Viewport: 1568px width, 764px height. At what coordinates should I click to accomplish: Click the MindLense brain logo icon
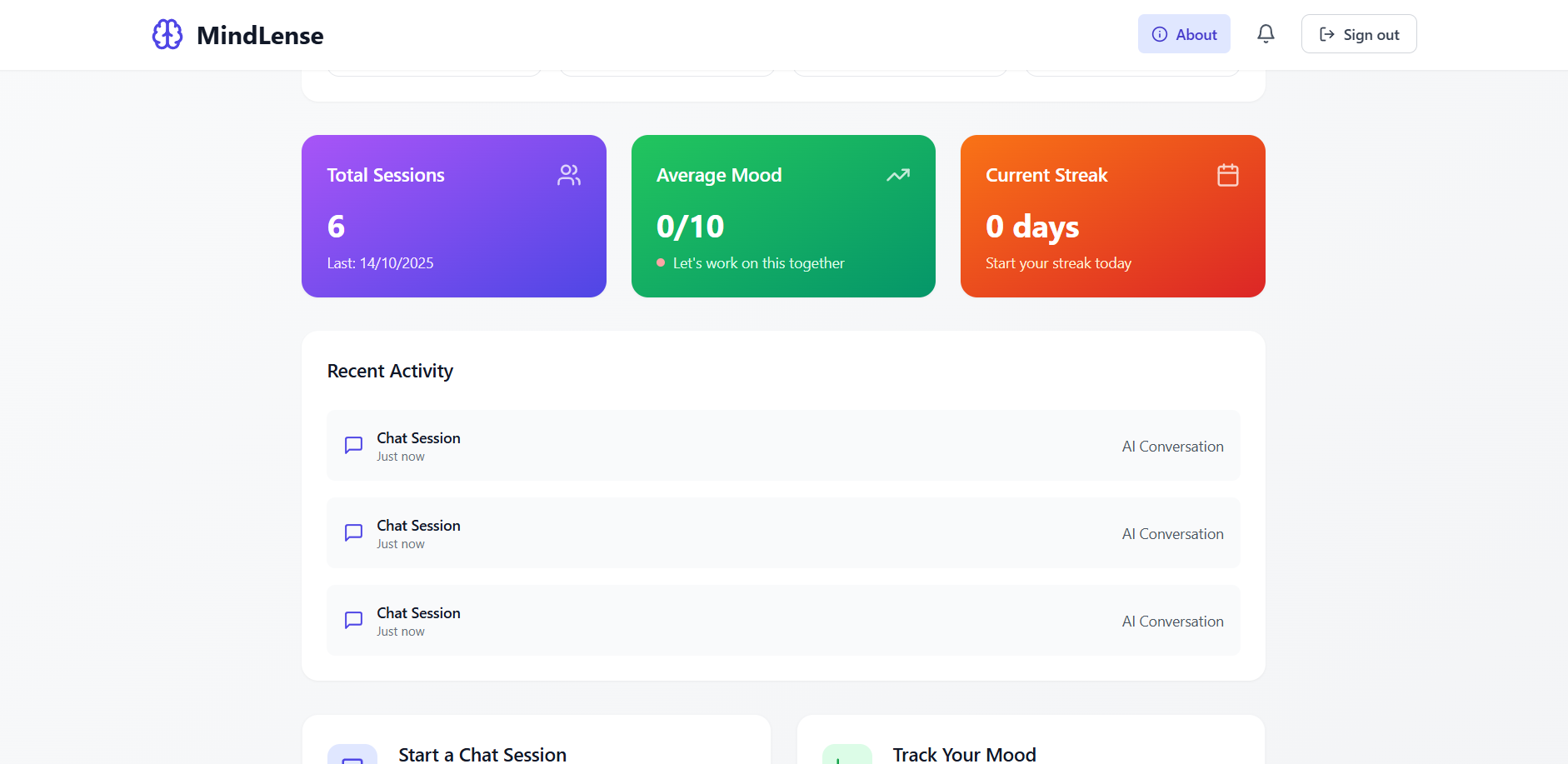[x=167, y=35]
